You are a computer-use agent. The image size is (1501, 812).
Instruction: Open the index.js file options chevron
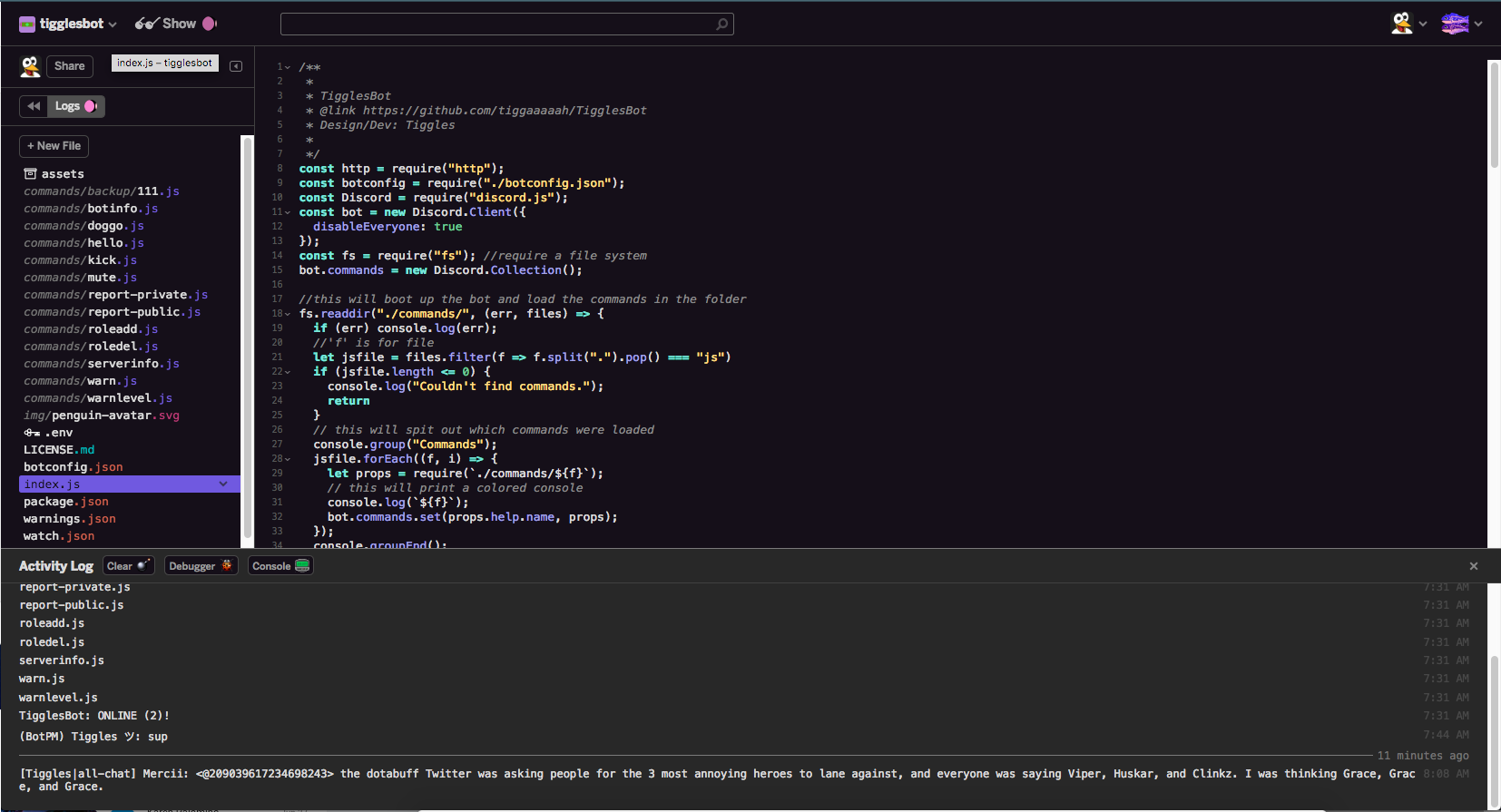[x=223, y=484]
